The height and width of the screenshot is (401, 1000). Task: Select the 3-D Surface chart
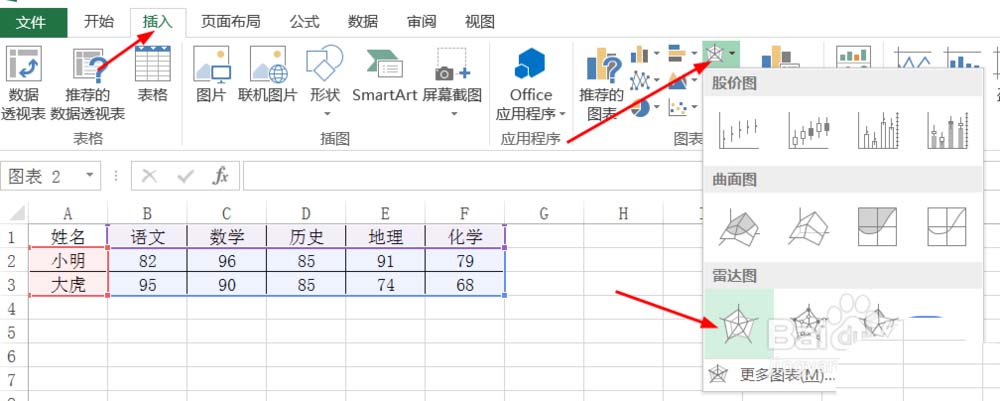pyautogui.click(x=739, y=227)
